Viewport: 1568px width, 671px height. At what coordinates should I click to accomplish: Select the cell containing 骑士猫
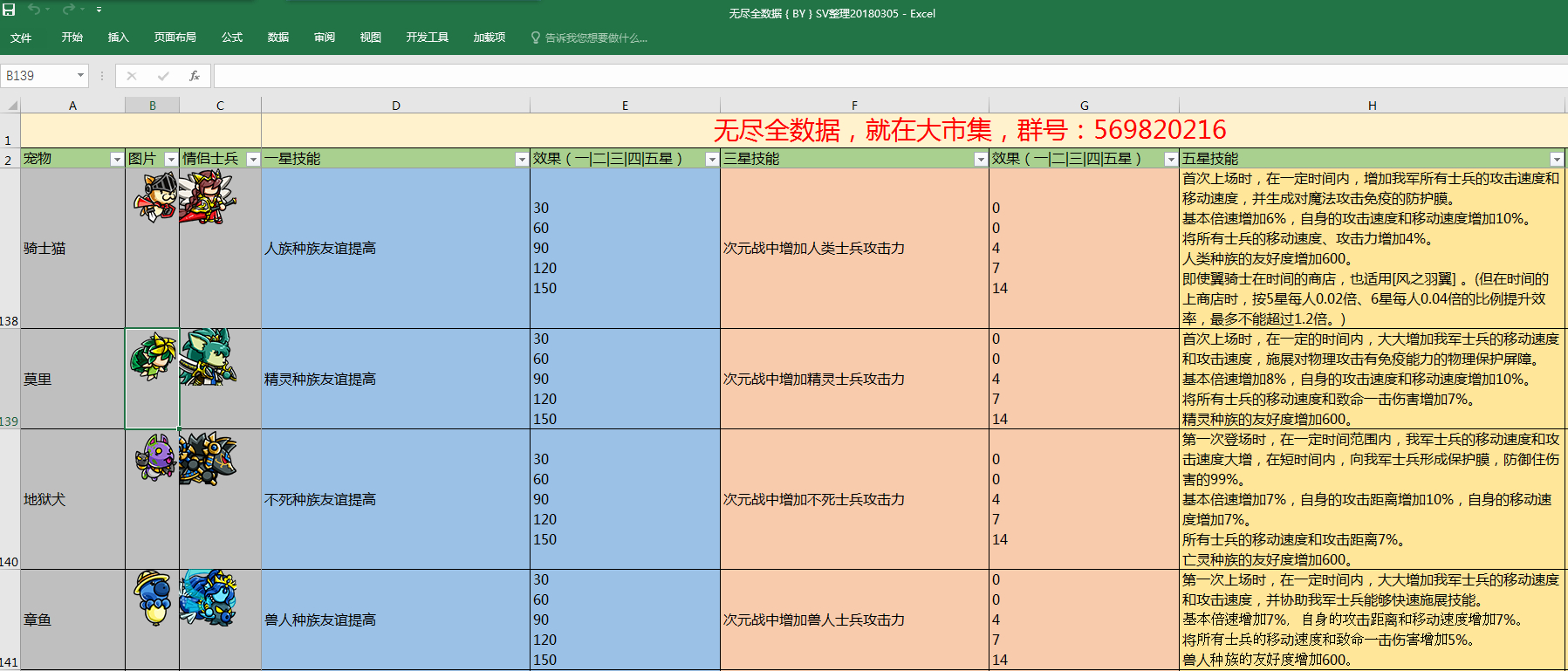click(73, 249)
